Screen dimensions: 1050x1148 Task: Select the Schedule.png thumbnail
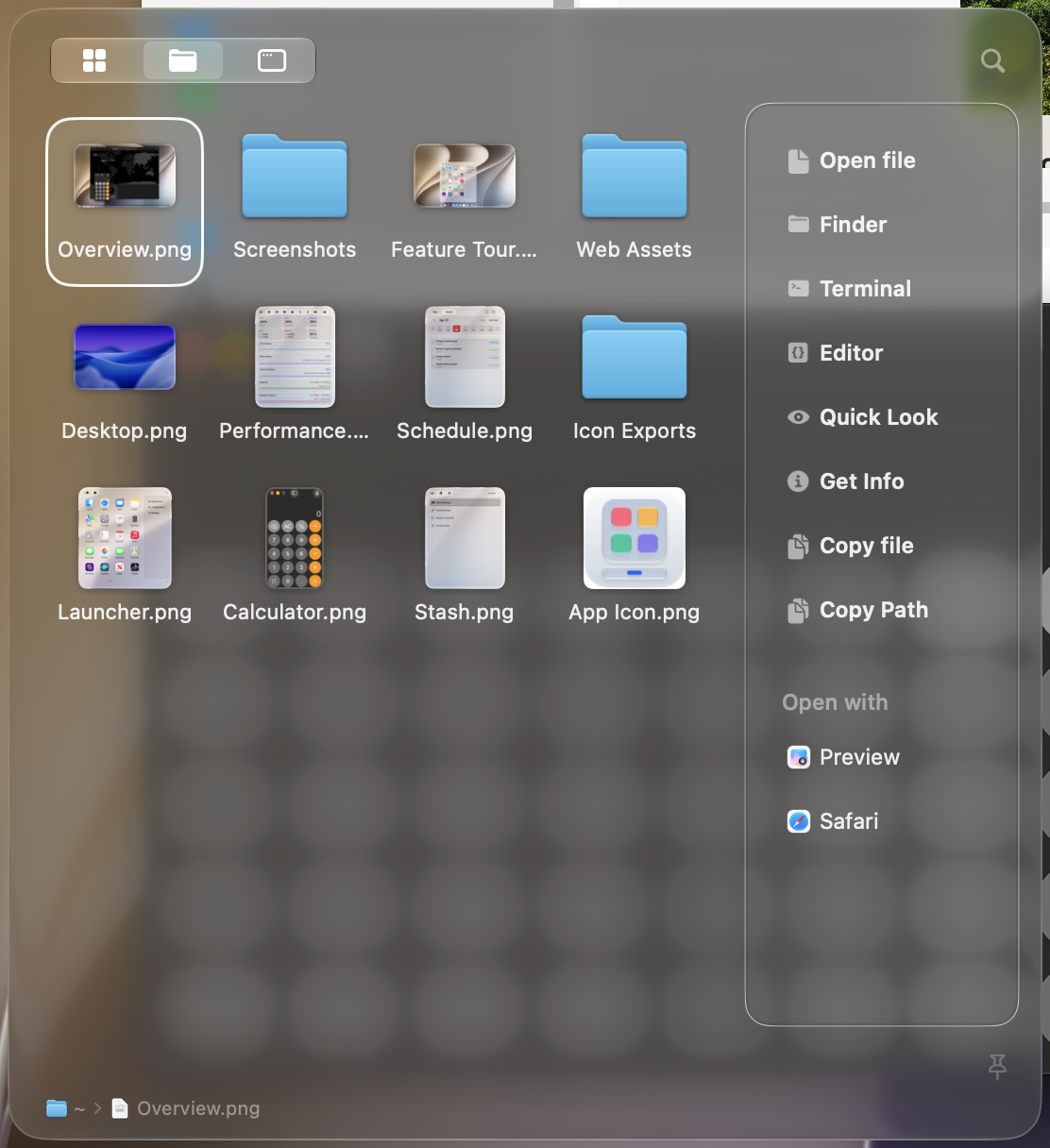tap(465, 357)
